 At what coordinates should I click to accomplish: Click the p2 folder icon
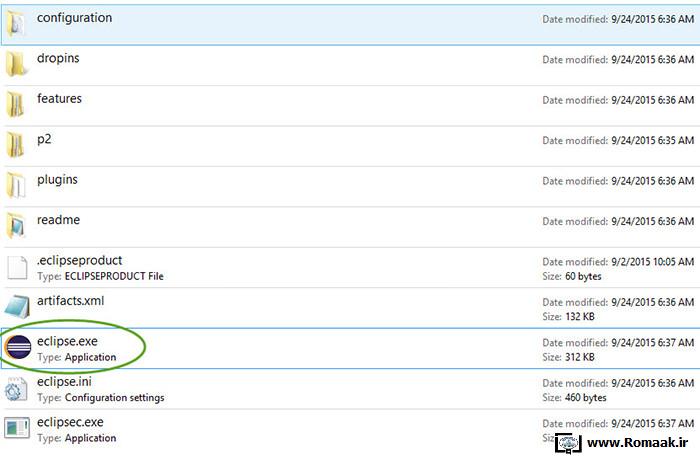click(17, 145)
